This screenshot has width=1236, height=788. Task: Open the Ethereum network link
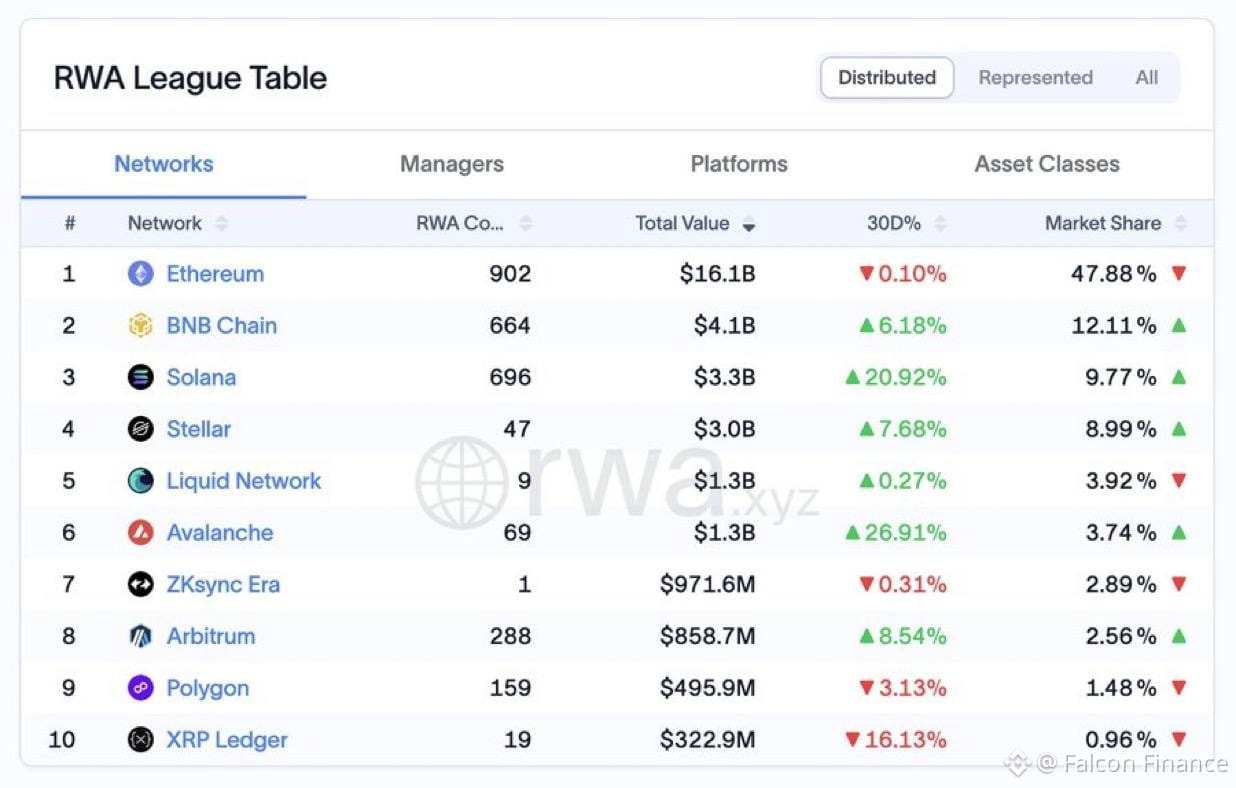coord(215,274)
